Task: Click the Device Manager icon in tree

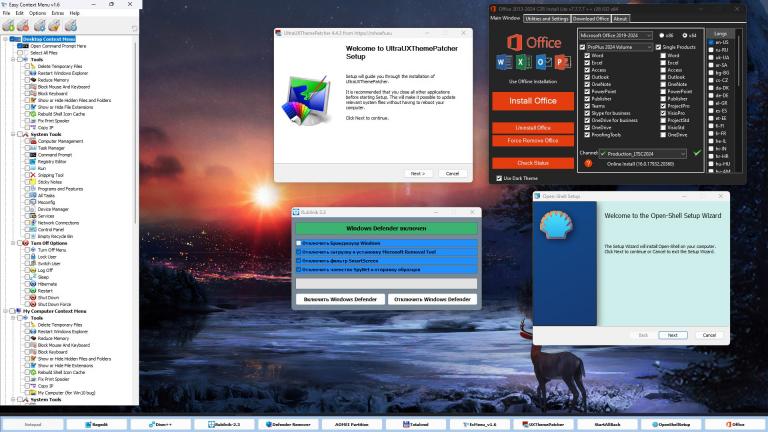Action: pos(33,209)
